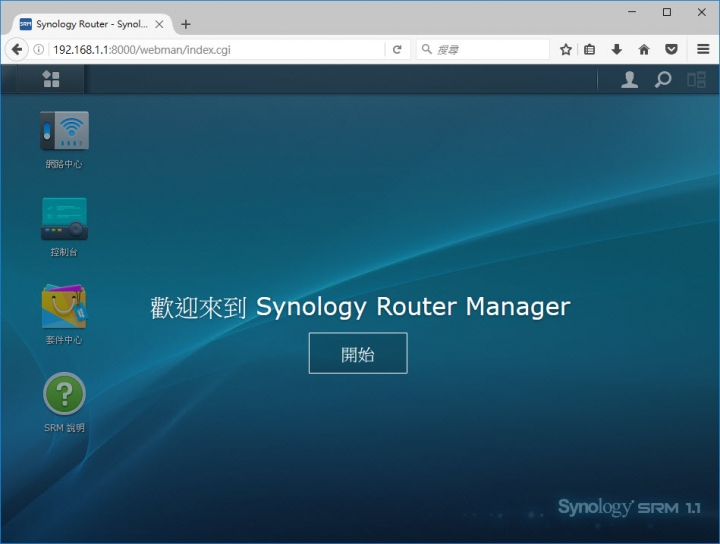This screenshot has width=720, height=544.
Task: Open the SRM main menu grid icon
Action: tap(51, 79)
